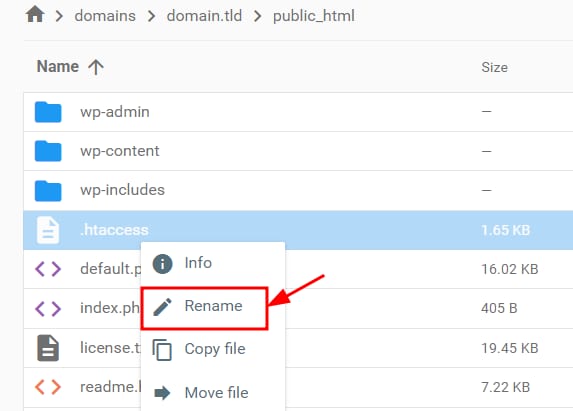Click the 16.02 KB size value
This screenshot has width=573, height=411.
point(510,269)
